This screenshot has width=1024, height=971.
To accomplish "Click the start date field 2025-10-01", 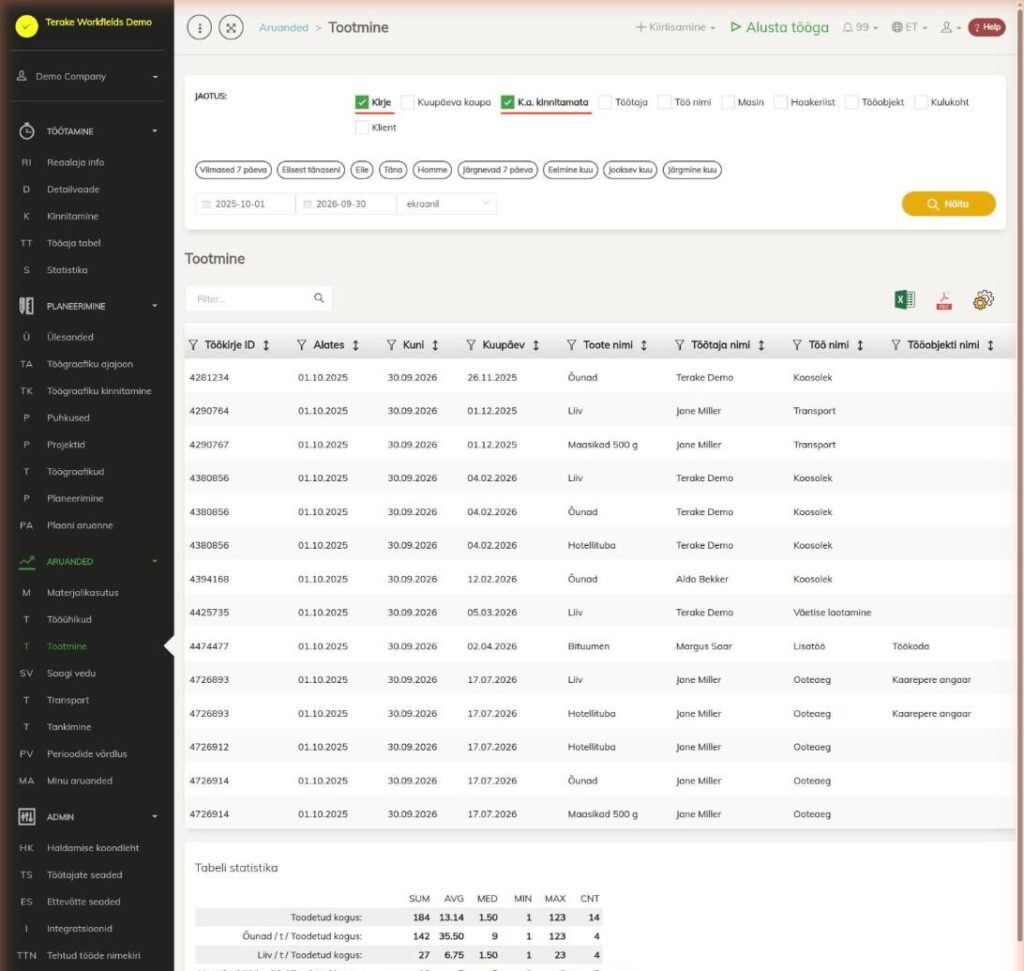I will 245,204.
